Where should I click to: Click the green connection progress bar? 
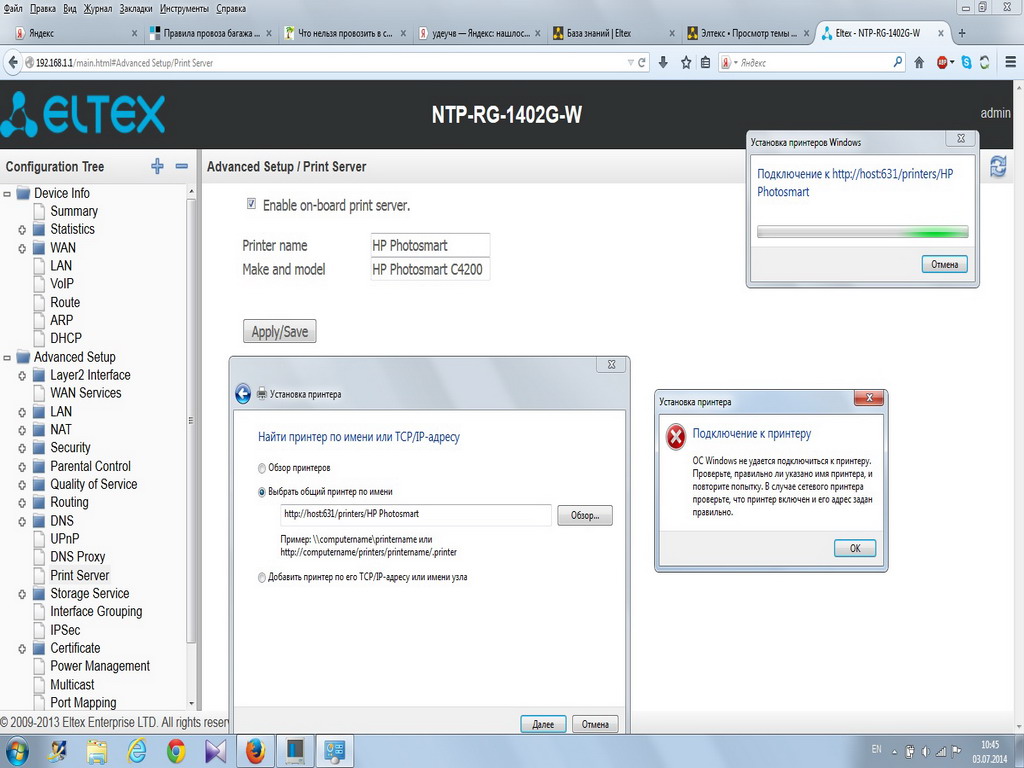[862, 232]
